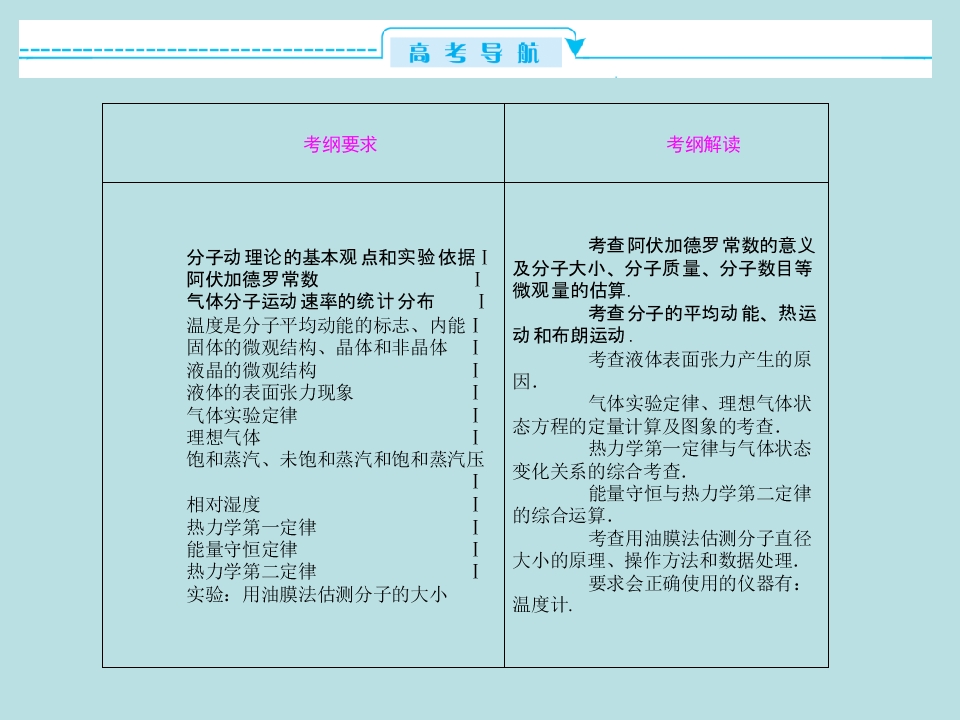
Task: Select the 考纲解读 column heading
Action: click(703, 144)
